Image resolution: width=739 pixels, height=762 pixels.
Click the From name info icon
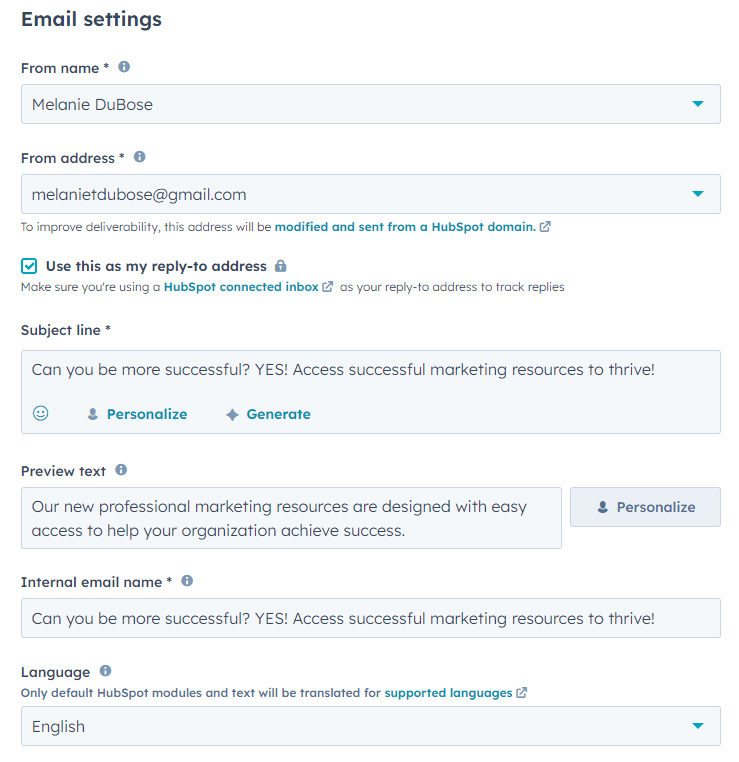pyautogui.click(x=124, y=67)
